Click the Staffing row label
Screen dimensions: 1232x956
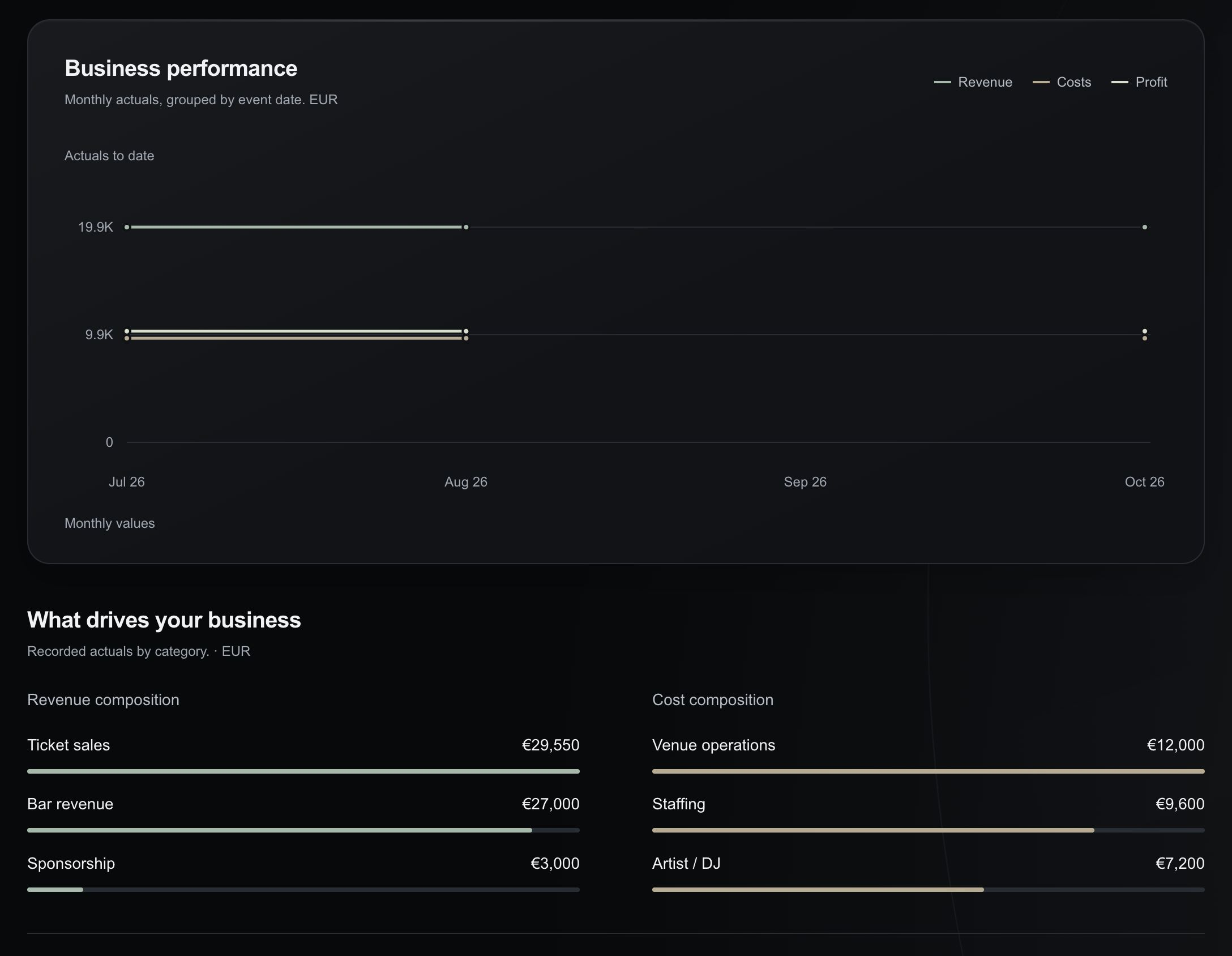coord(679,804)
